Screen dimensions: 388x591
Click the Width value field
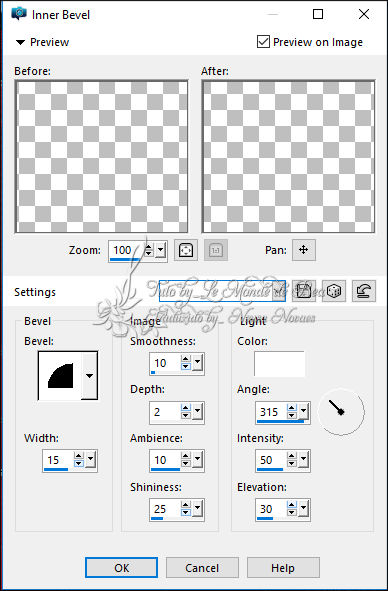click(58, 460)
